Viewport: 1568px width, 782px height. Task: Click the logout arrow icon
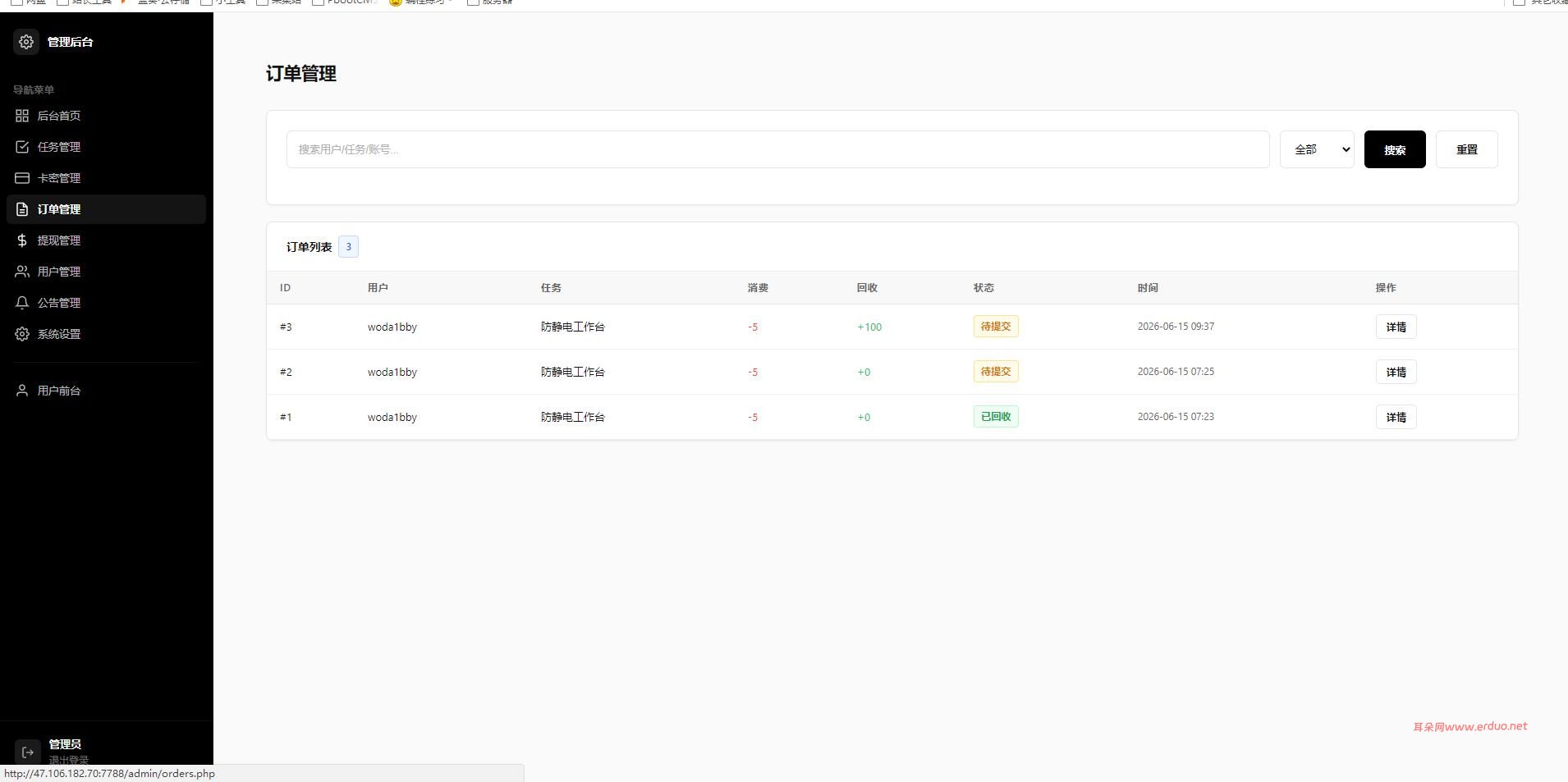click(x=27, y=752)
